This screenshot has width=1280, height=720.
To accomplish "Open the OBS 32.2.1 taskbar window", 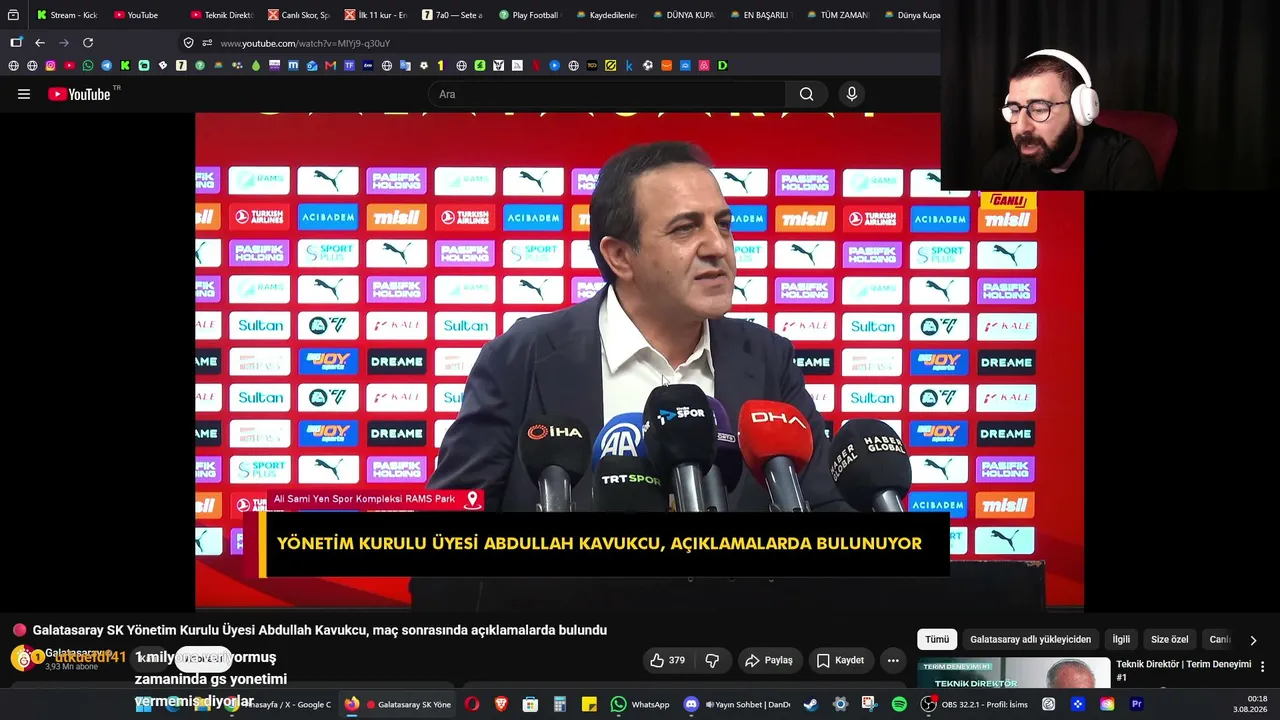I will [x=975, y=704].
